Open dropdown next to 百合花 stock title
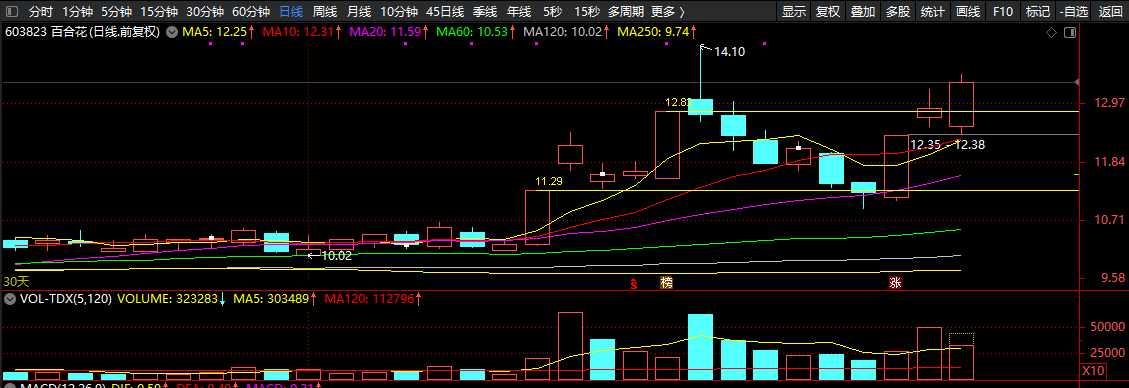The image size is (1129, 388). click(x=171, y=32)
